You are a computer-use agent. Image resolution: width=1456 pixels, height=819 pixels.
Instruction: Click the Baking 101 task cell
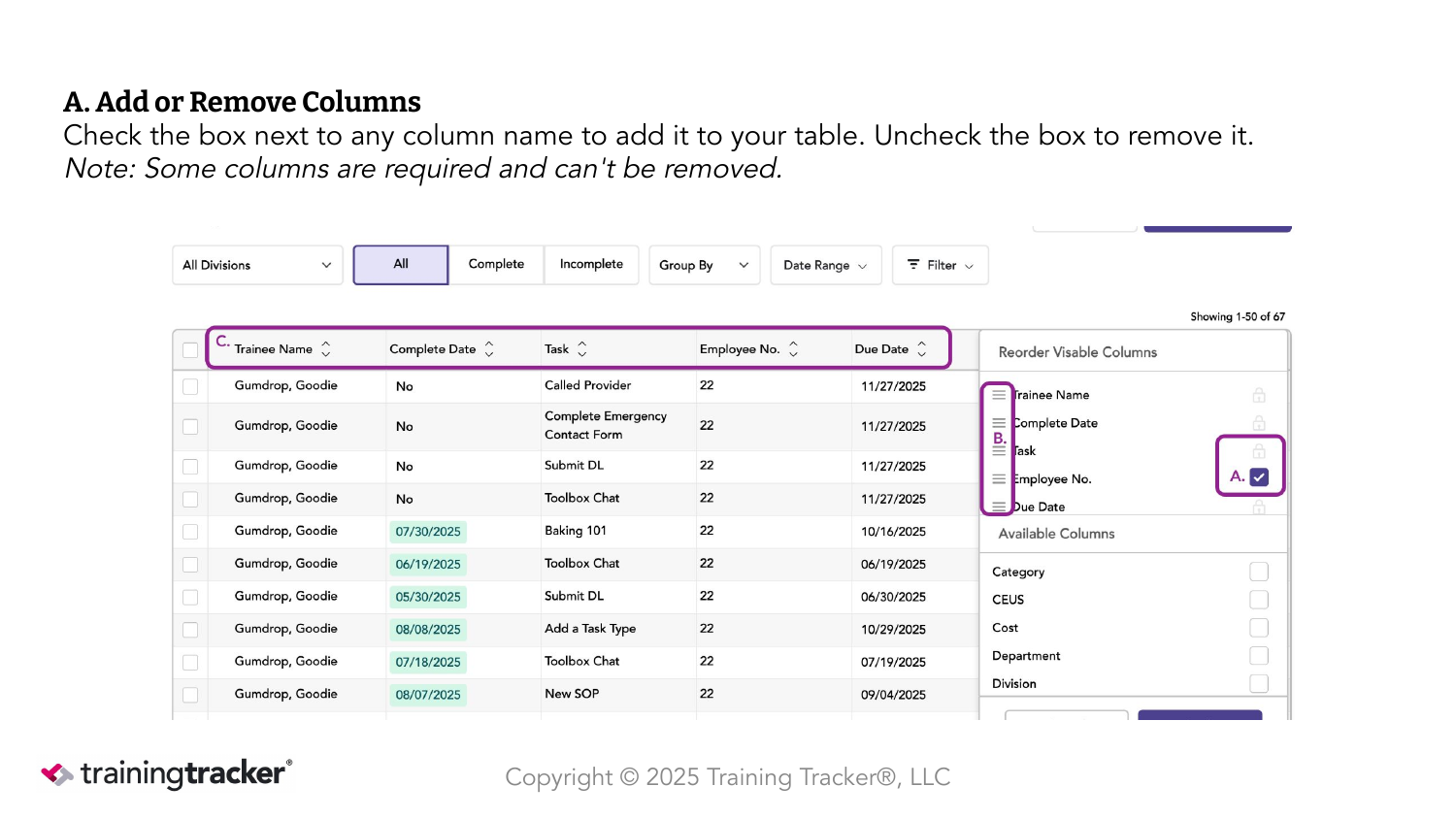(576, 531)
